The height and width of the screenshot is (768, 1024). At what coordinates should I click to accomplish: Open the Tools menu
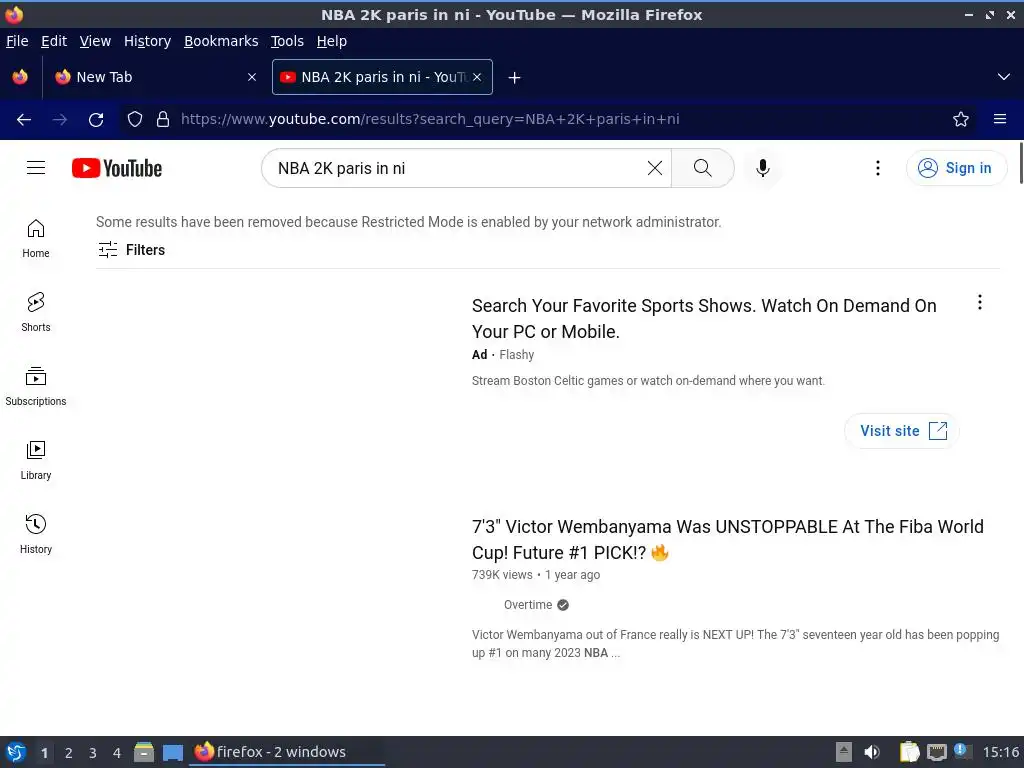click(287, 41)
